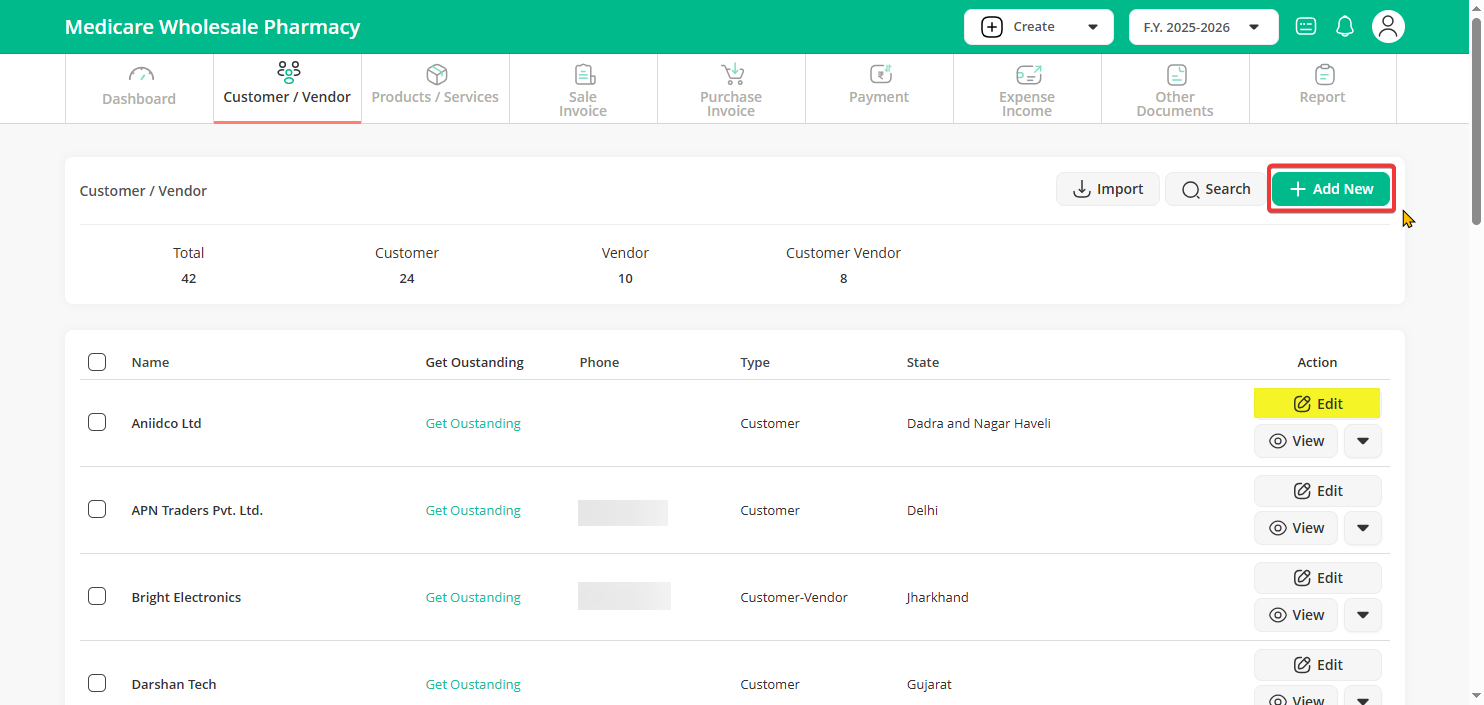Select the Aniidco Ltd row checkbox
1484x705 pixels.
click(97, 422)
